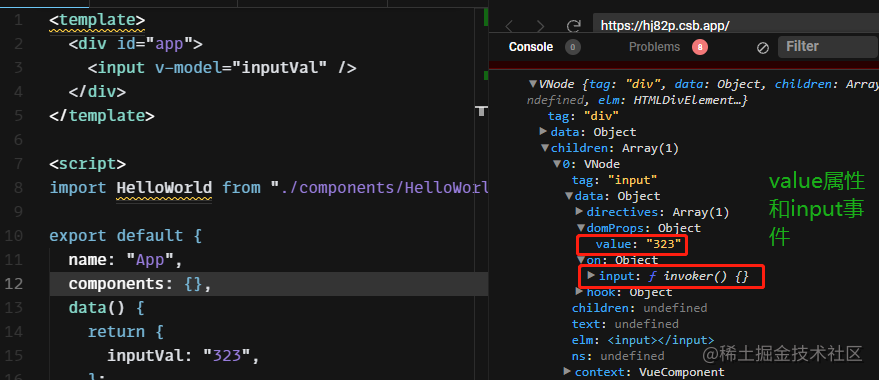Image resolution: width=879 pixels, height=380 pixels.
Task: Click the value: "323" property
Action: (638, 244)
